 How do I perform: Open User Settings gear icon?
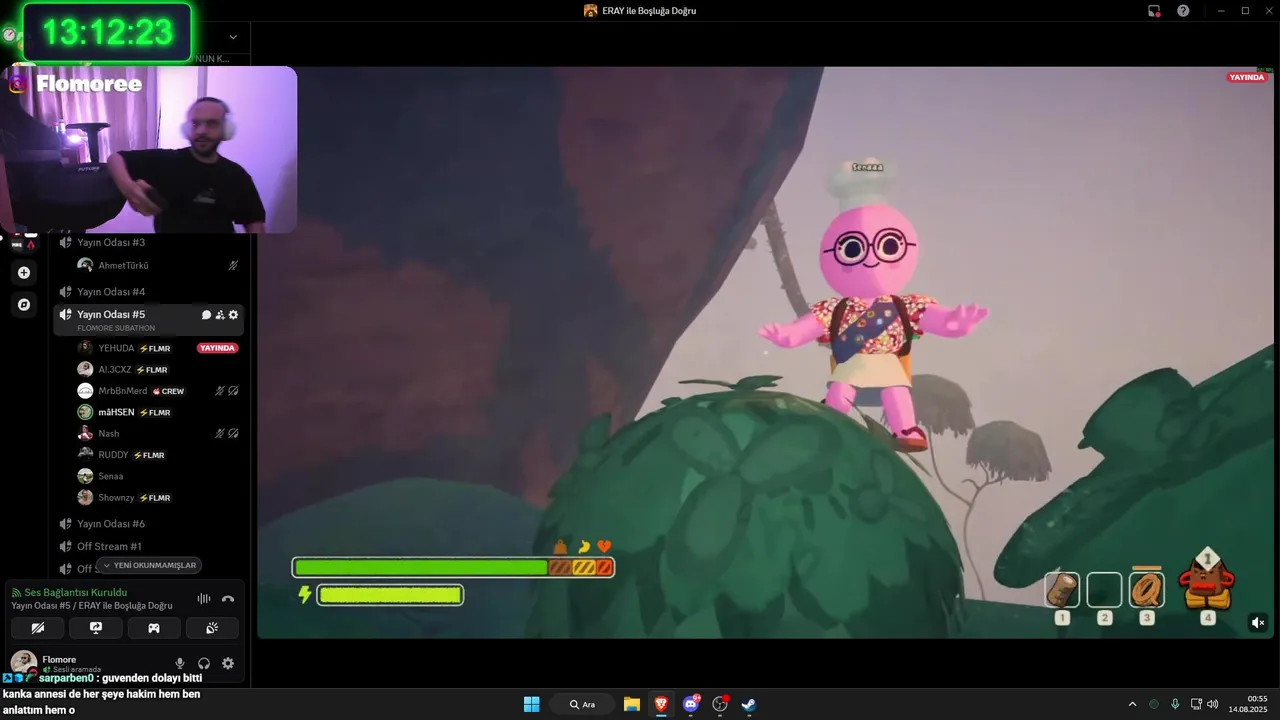228,663
